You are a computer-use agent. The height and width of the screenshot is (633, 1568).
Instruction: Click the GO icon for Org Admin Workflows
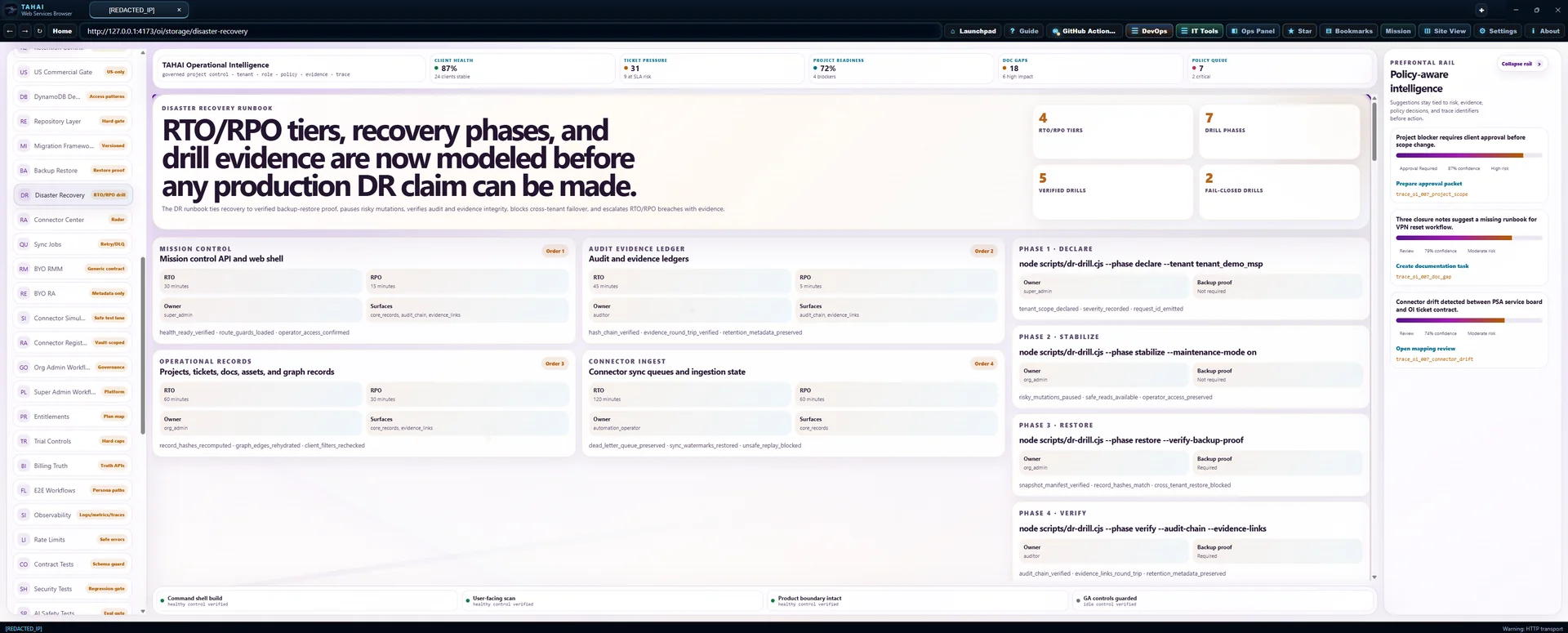[24, 368]
